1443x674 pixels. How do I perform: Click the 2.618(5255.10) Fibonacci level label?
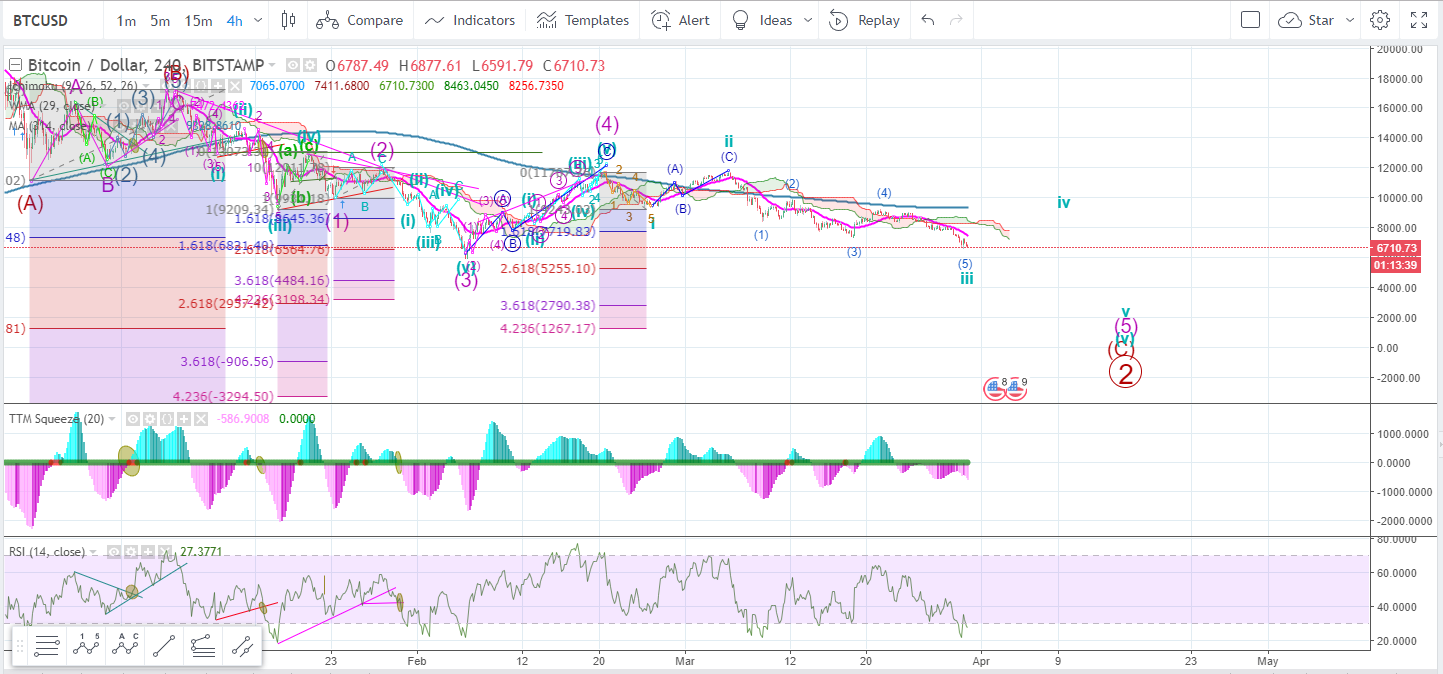pos(547,268)
